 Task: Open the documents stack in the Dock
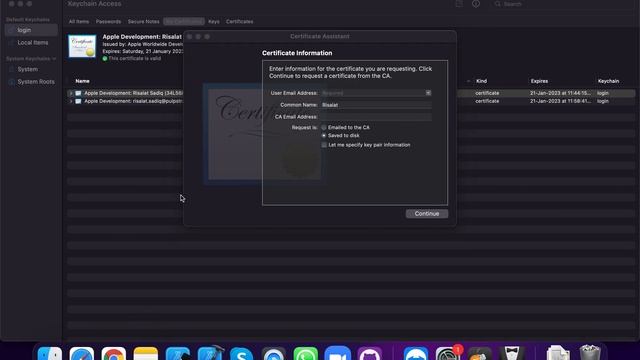click(558, 353)
